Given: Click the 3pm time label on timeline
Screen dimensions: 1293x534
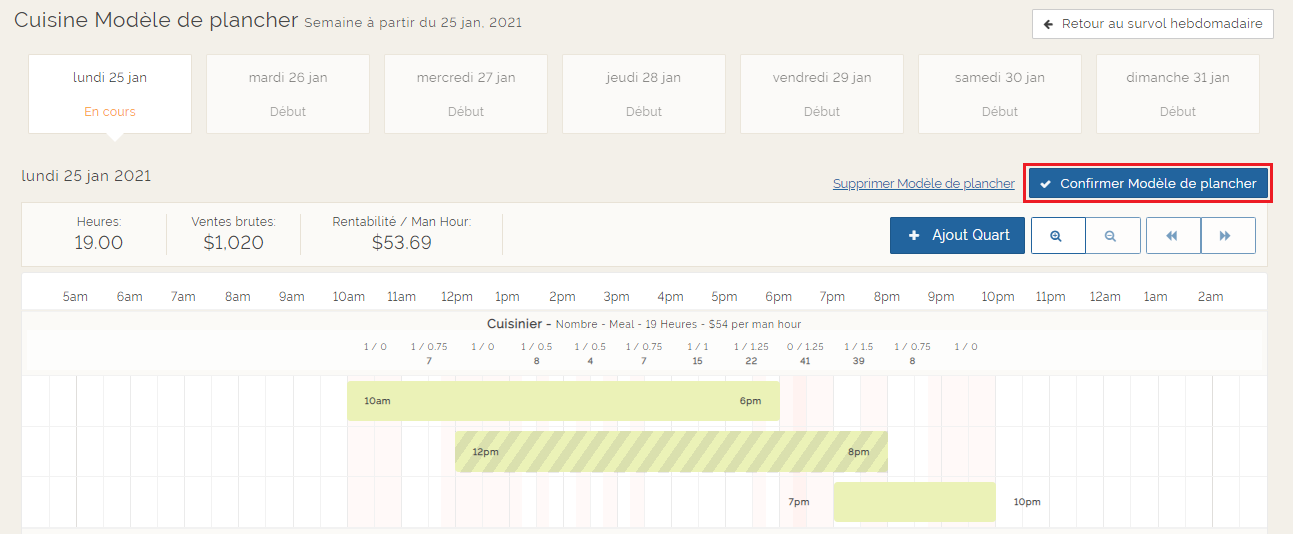Looking at the screenshot, I should point(616,297).
